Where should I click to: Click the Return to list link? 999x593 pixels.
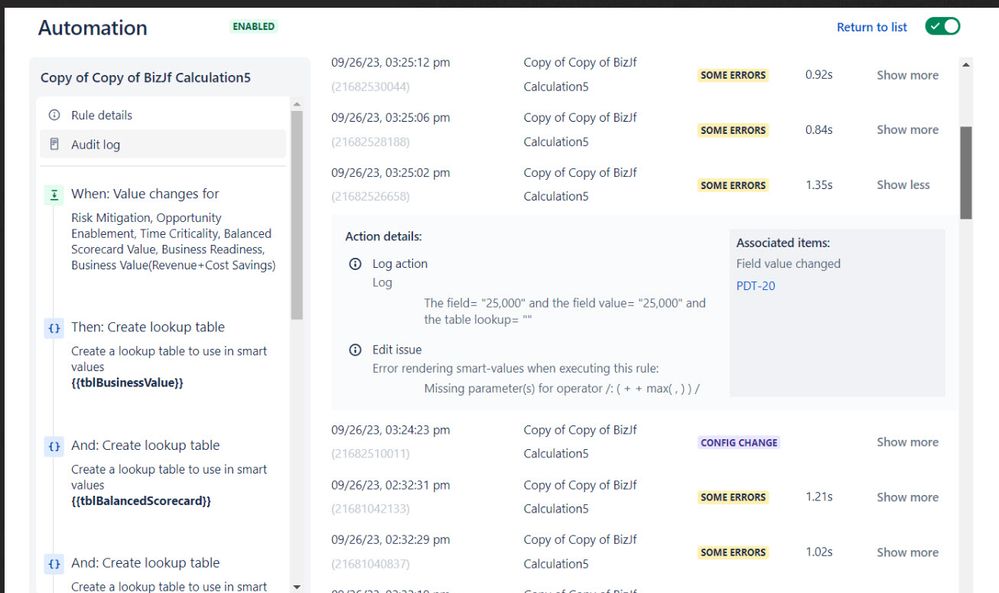pos(872,27)
